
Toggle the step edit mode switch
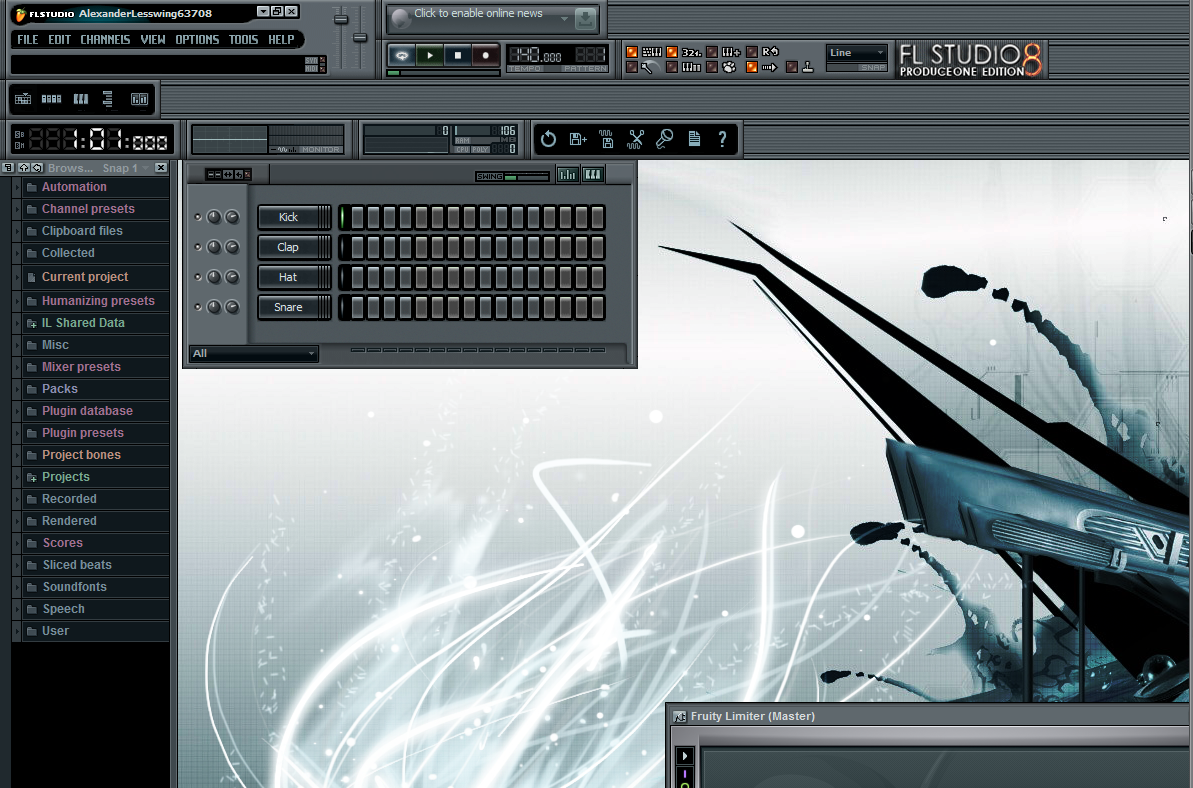click(x=672, y=67)
